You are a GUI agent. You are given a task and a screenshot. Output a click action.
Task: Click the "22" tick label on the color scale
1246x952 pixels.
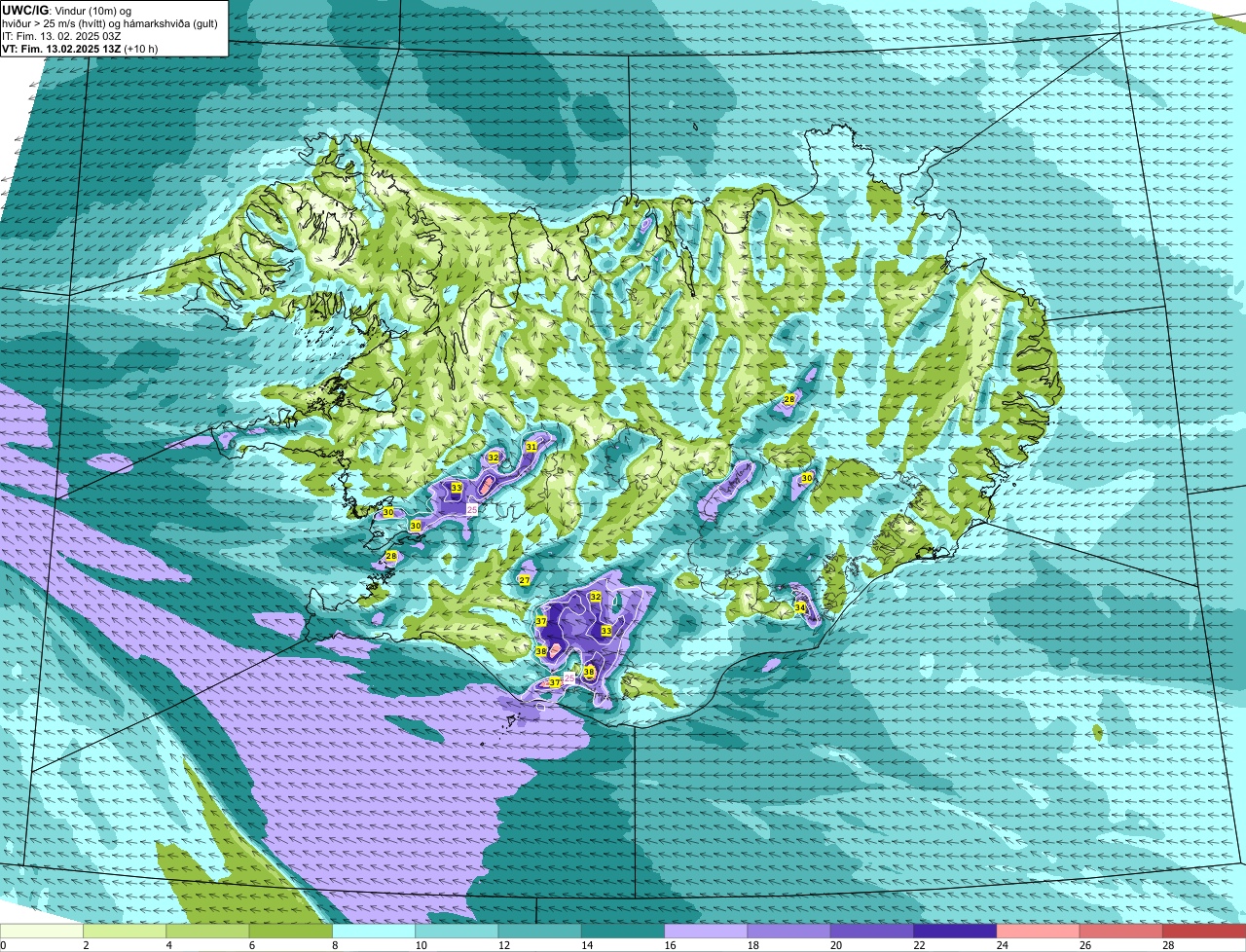(917, 945)
